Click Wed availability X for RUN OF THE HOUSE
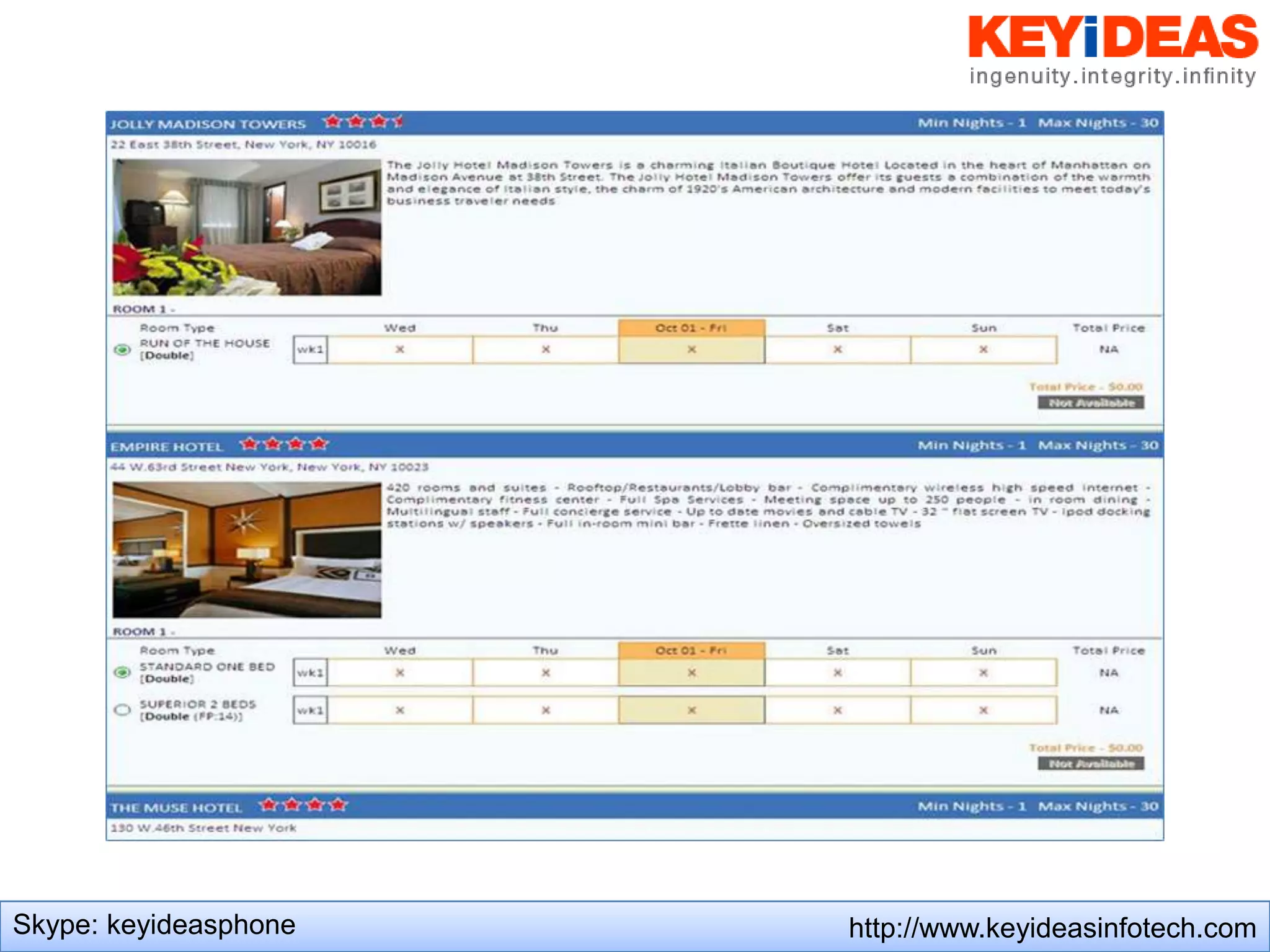1270x952 pixels. (400, 350)
